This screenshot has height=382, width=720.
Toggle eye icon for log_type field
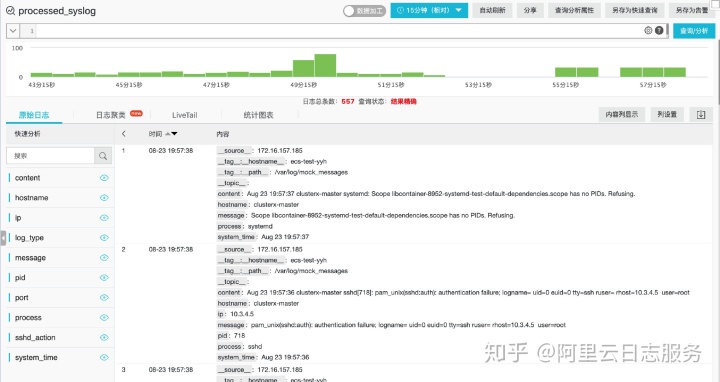tap(104, 237)
